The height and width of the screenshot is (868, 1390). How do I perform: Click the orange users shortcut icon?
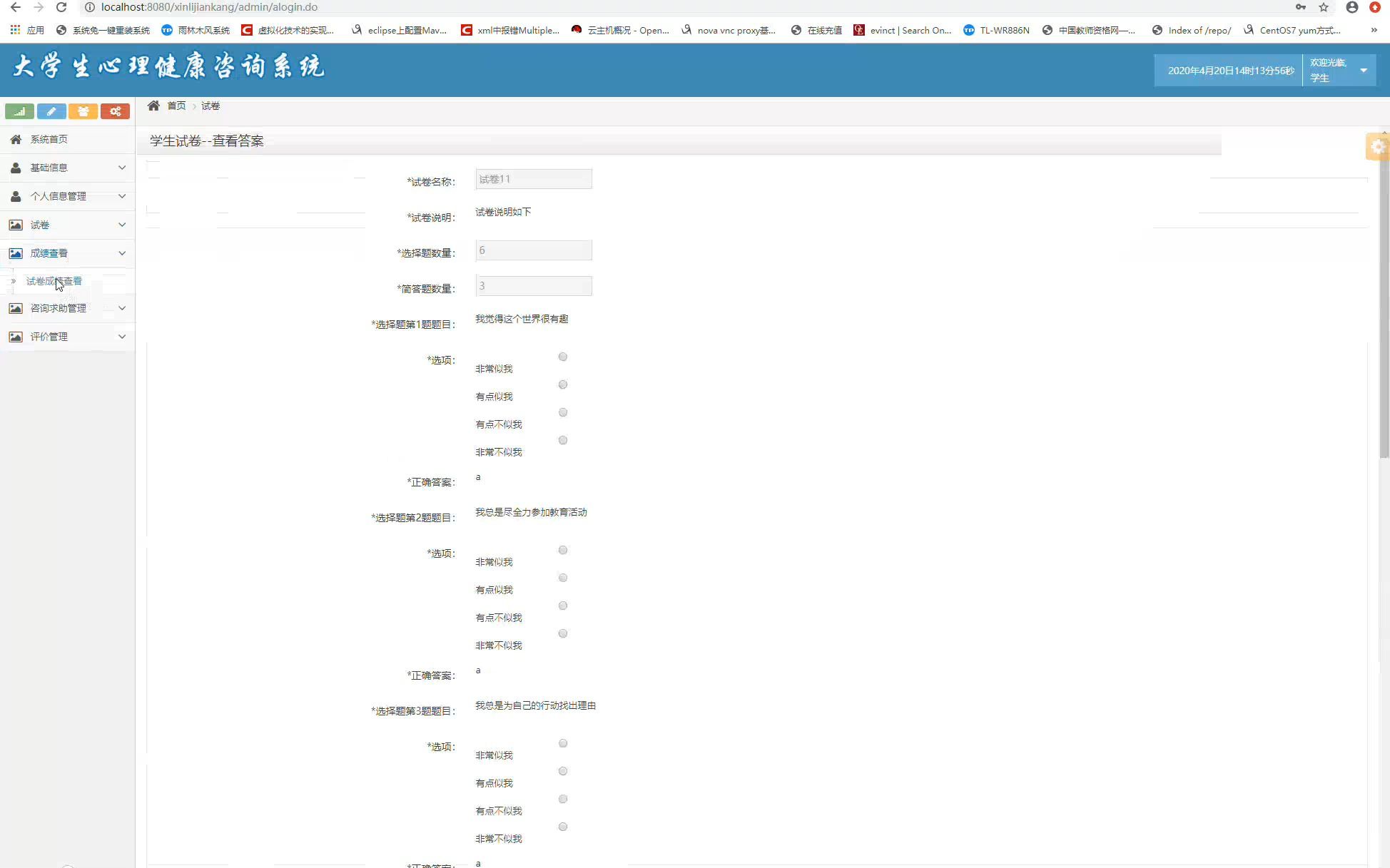tap(83, 111)
